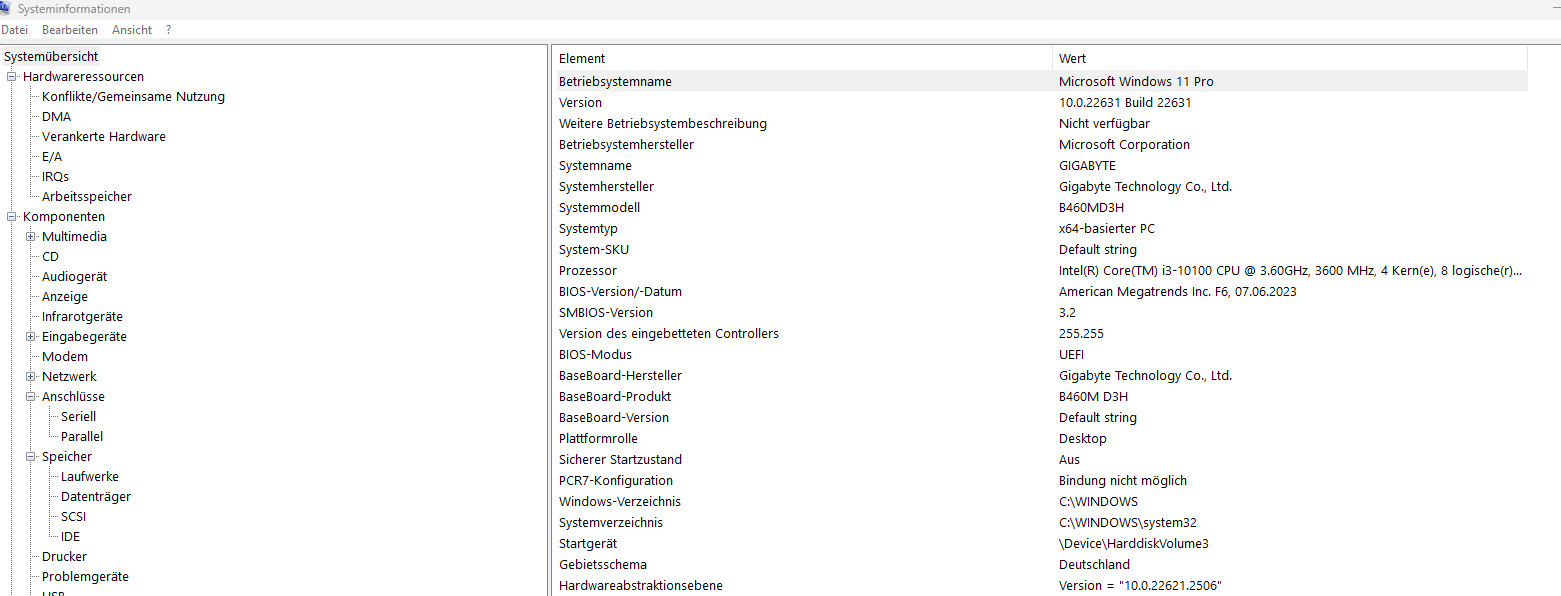The image size is (1561, 596).
Task: Select Arbeitsspeicher tree item
Action: click(87, 197)
